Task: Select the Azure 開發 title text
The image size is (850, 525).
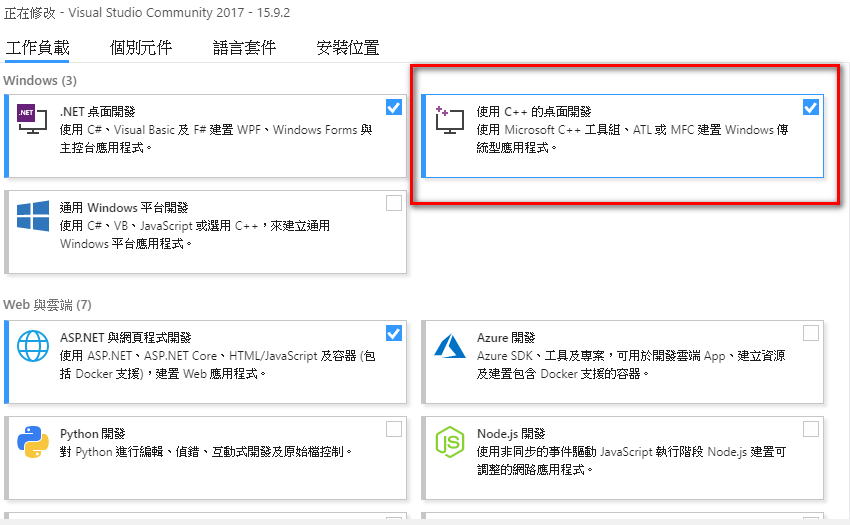Action: coord(506,337)
